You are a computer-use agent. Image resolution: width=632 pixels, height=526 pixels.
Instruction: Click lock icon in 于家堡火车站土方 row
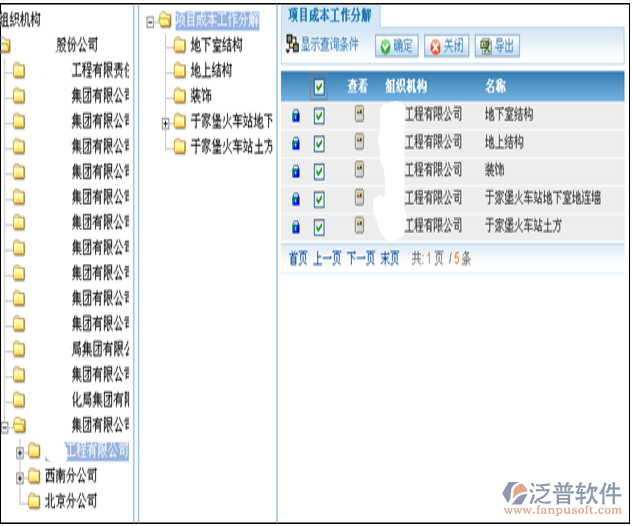click(x=296, y=227)
